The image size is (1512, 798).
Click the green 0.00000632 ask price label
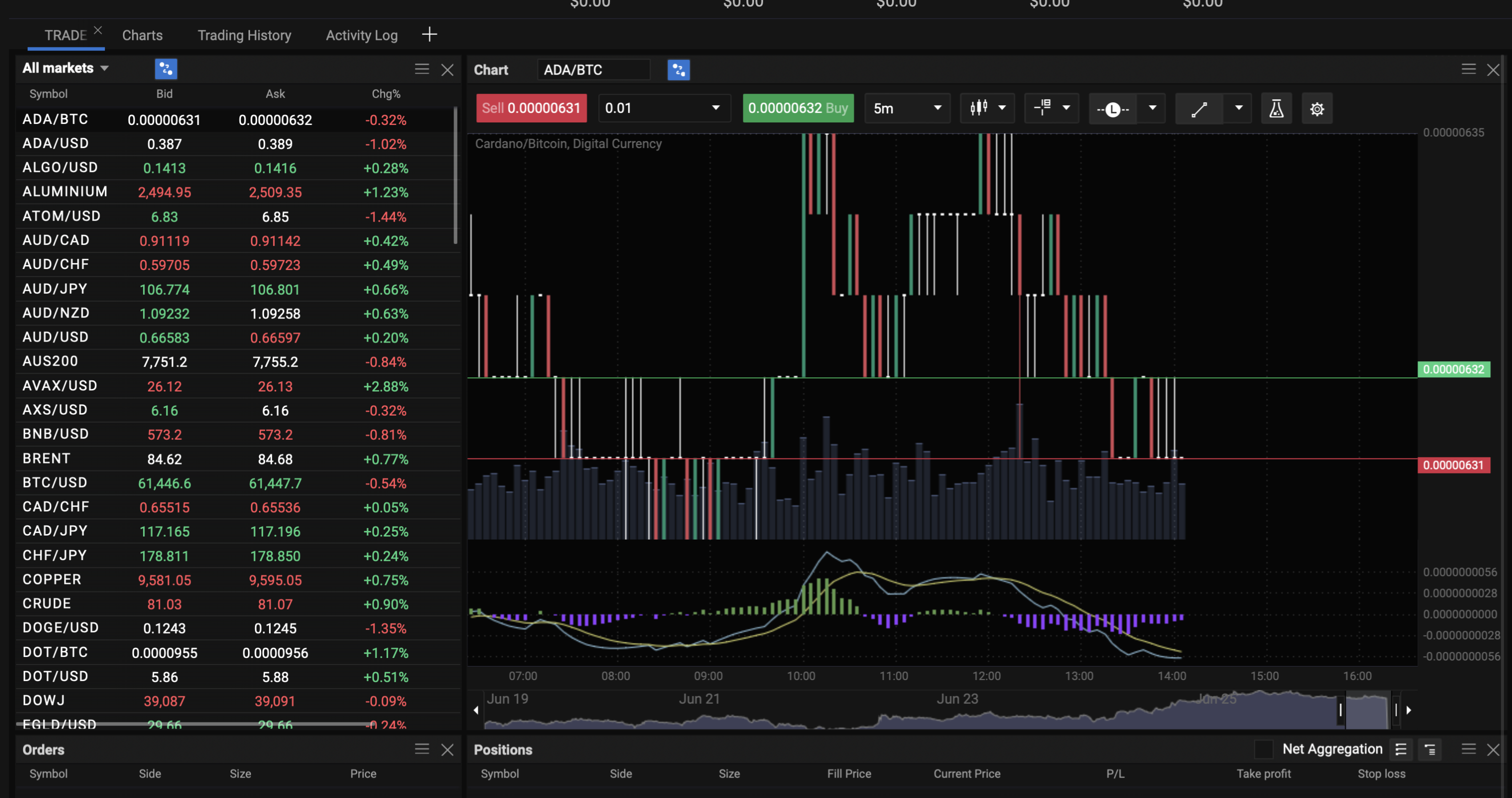[x=1454, y=369]
